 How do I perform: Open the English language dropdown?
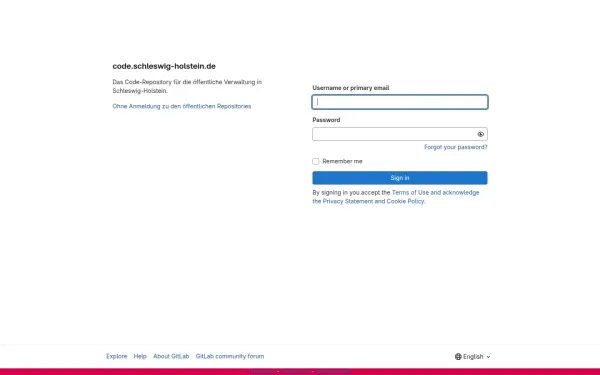pyautogui.click(x=473, y=357)
